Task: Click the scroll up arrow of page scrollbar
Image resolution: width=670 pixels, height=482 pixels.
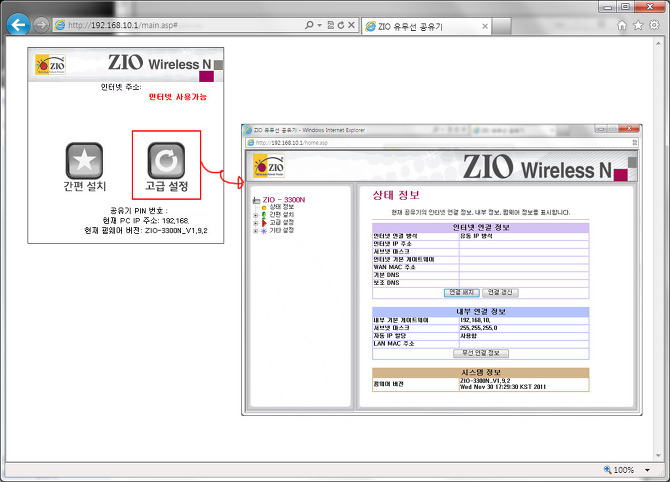Action: (658, 43)
